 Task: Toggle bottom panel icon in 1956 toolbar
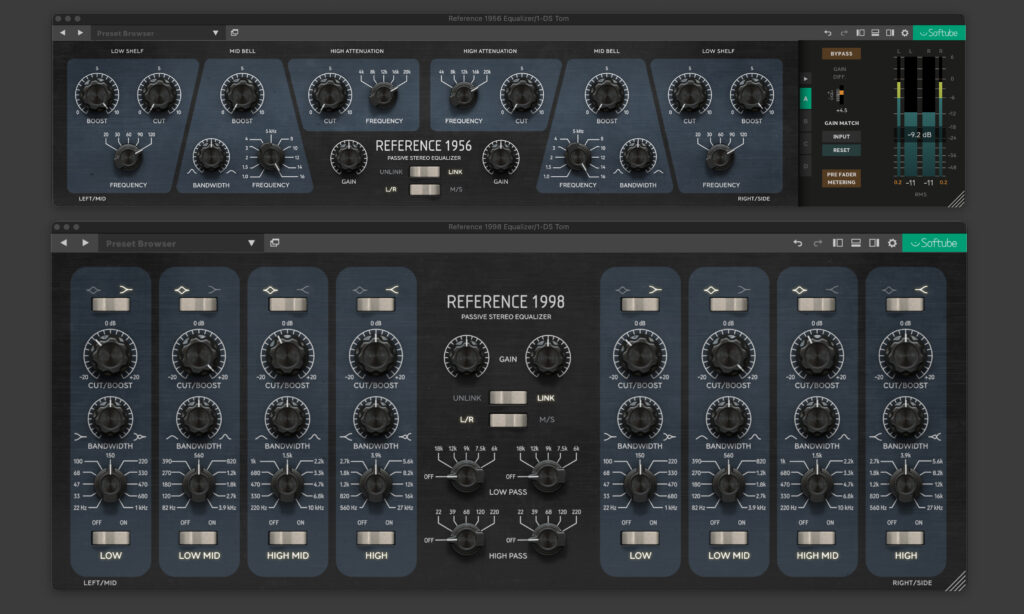point(875,33)
